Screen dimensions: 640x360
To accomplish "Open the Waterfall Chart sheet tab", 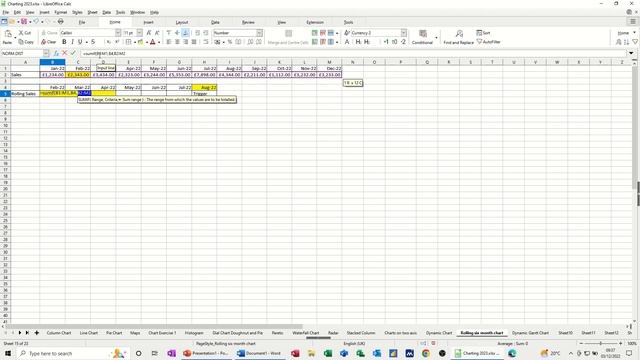I will point(306,333).
